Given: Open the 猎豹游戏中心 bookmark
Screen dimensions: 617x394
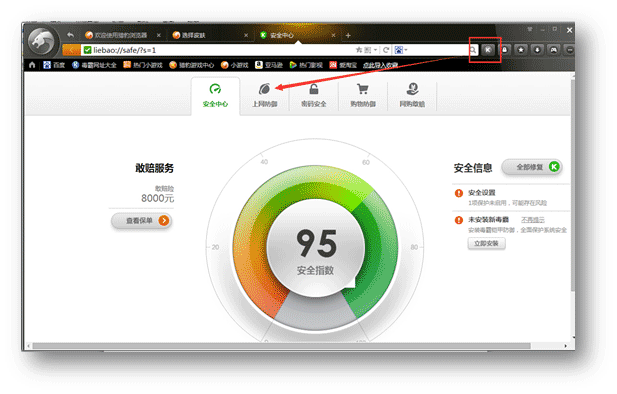Looking at the screenshot, I should [x=192, y=65].
